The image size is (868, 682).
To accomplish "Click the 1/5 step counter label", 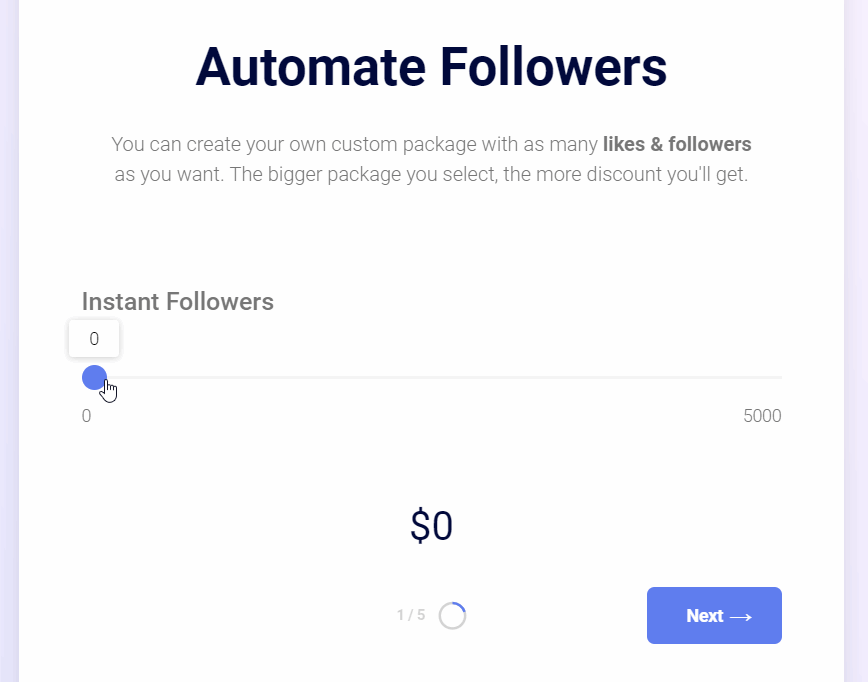I will coord(410,615).
